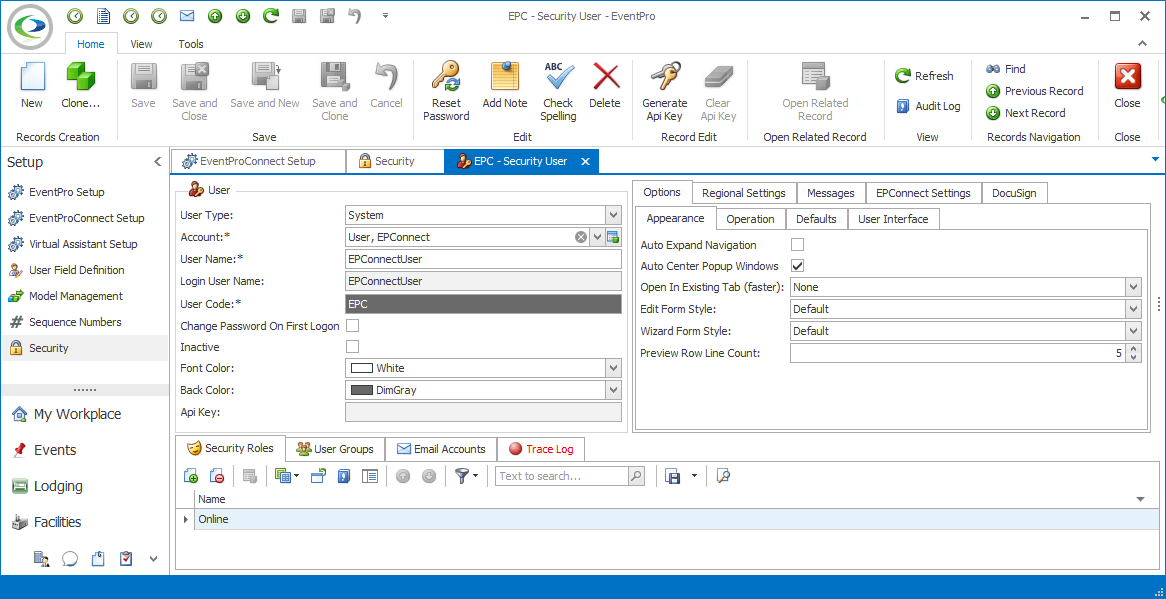Click the Add Note icon
This screenshot has height=599, width=1166.
click(505, 77)
